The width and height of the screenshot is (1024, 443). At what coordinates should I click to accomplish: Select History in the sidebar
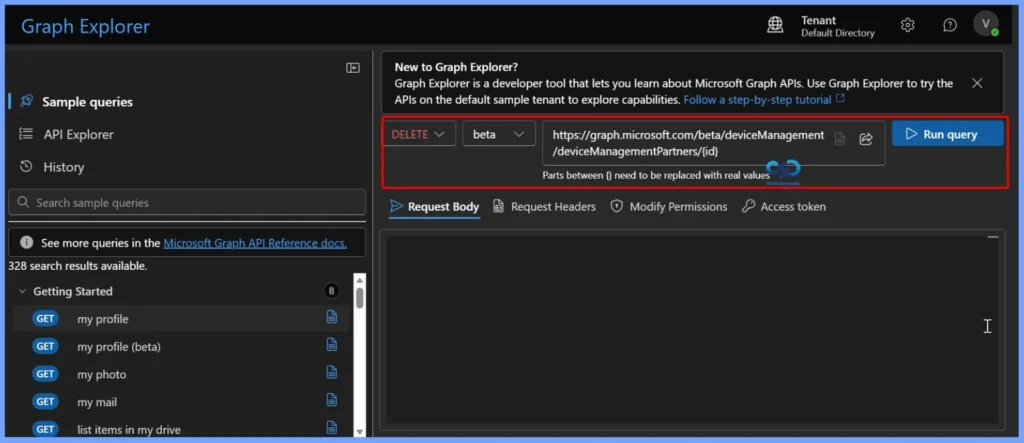pos(63,167)
